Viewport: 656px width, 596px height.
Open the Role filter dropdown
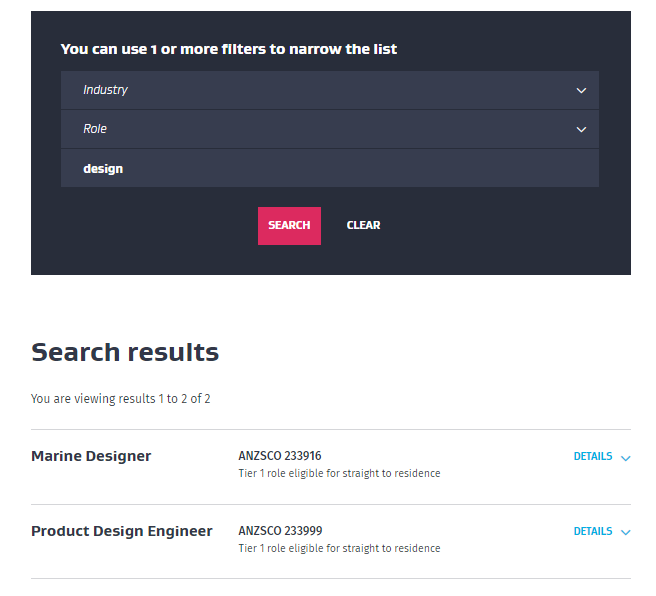coord(329,129)
